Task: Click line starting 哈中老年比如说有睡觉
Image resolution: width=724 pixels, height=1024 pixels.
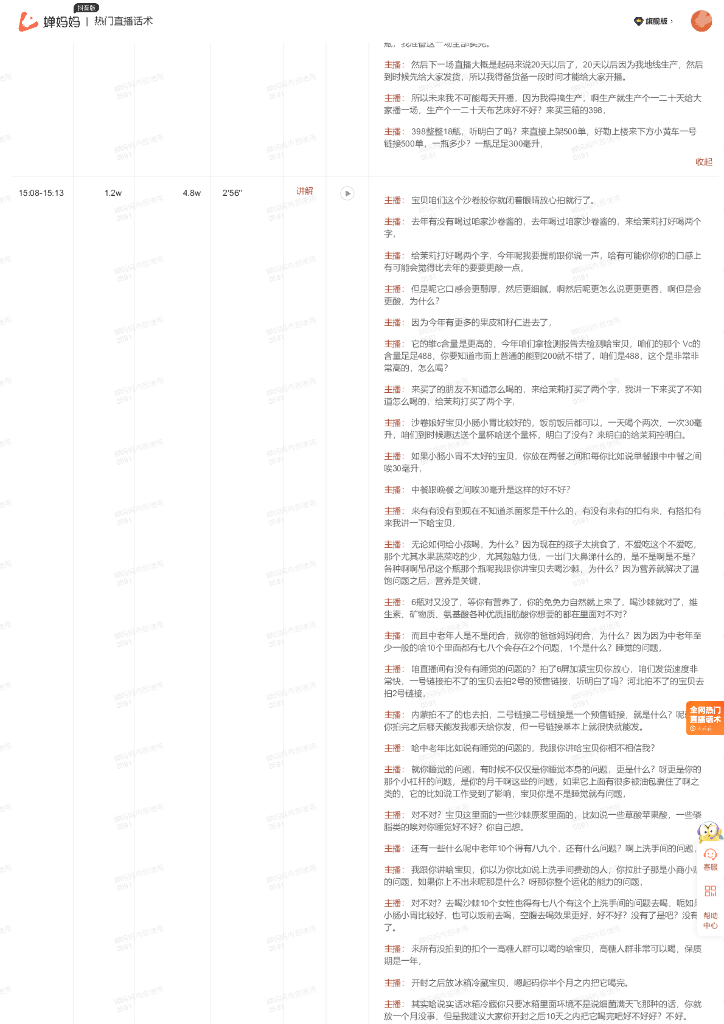Action: [519, 748]
